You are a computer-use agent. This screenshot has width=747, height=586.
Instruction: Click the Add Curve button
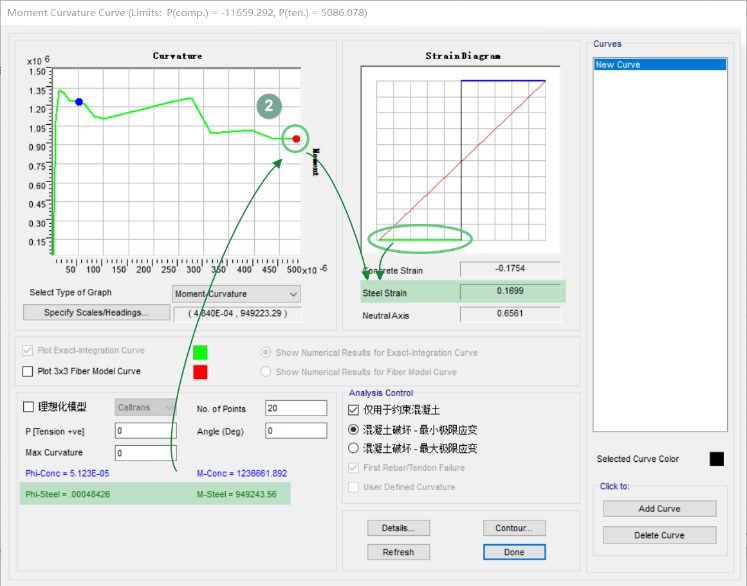click(659, 509)
